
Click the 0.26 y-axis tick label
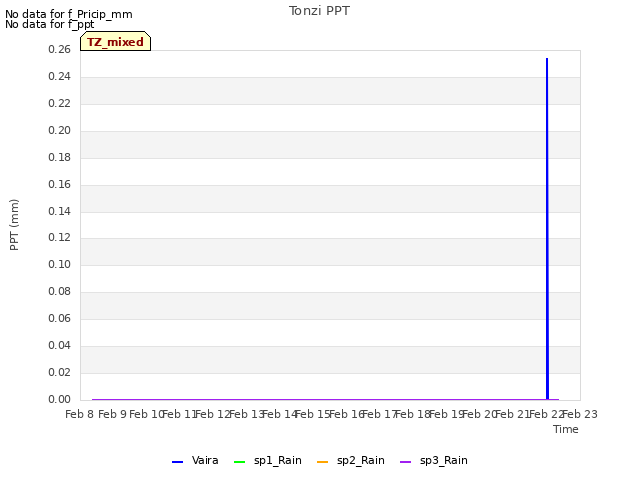pyautogui.click(x=60, y=49)
